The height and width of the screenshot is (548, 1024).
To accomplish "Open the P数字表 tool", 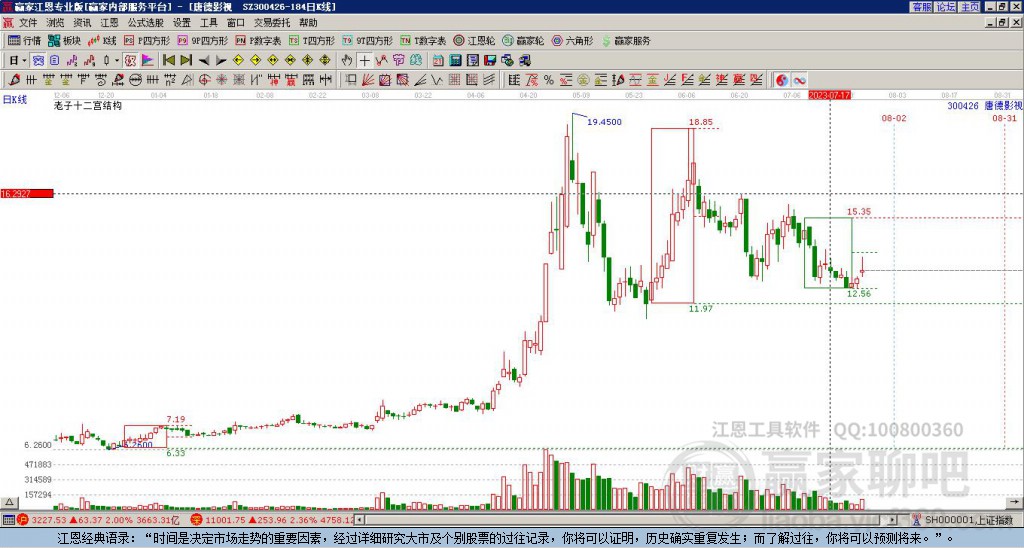I will click(259, 40).
